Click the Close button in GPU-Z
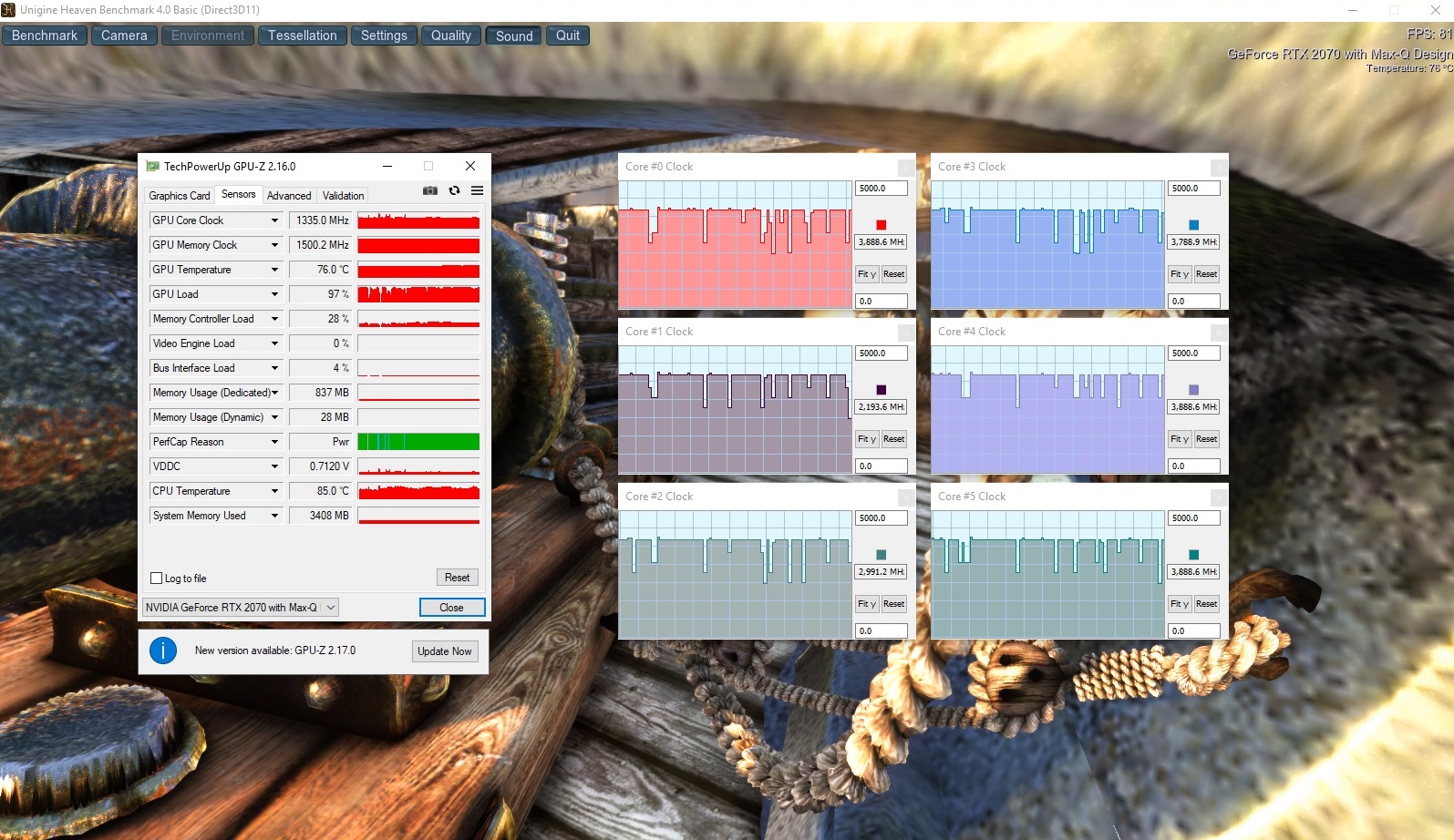This screenshot has width=1454, height=840. click(x=451, y=608)
